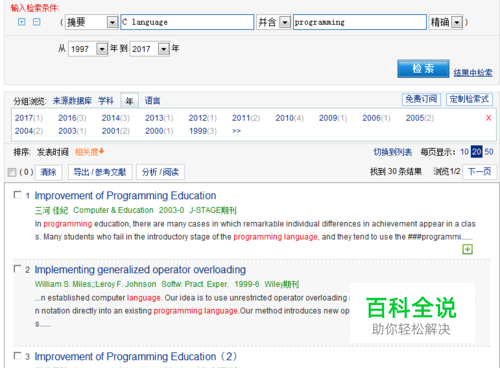Sort results by 发表时间
The height and width of the screenshot is (368, 500).
click(x=53, y=152)
